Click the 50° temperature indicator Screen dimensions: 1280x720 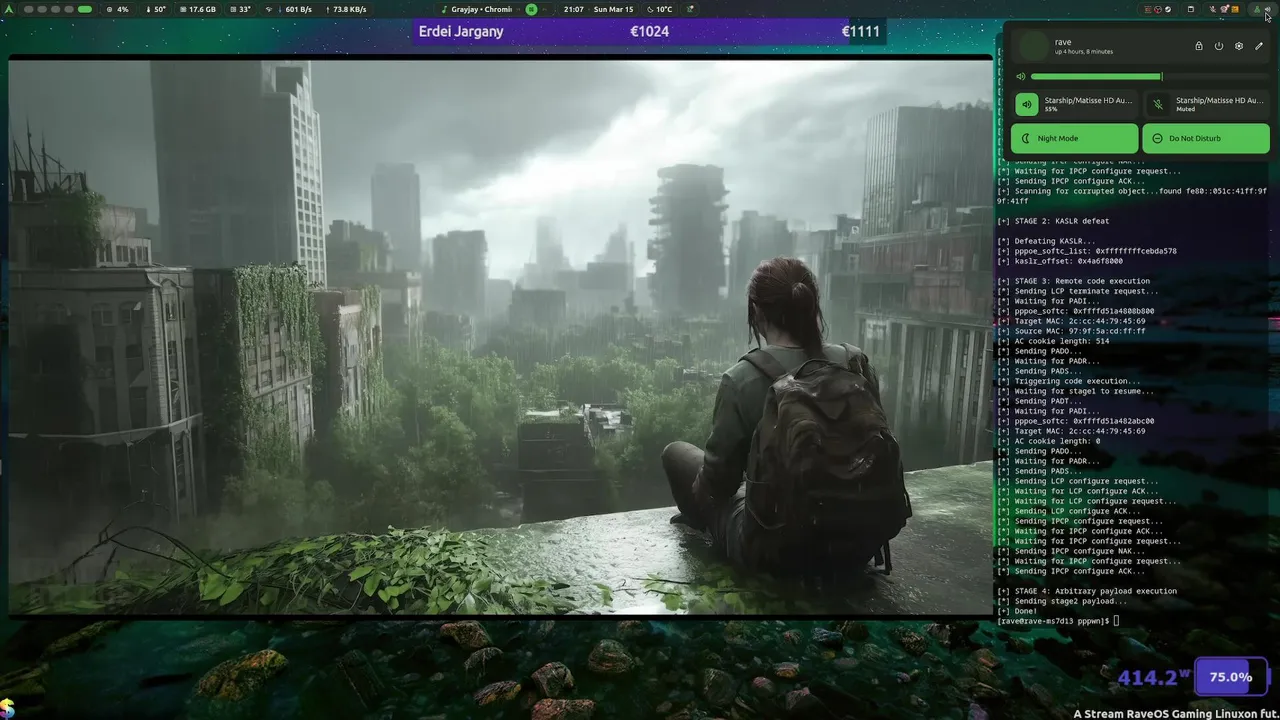156,9
